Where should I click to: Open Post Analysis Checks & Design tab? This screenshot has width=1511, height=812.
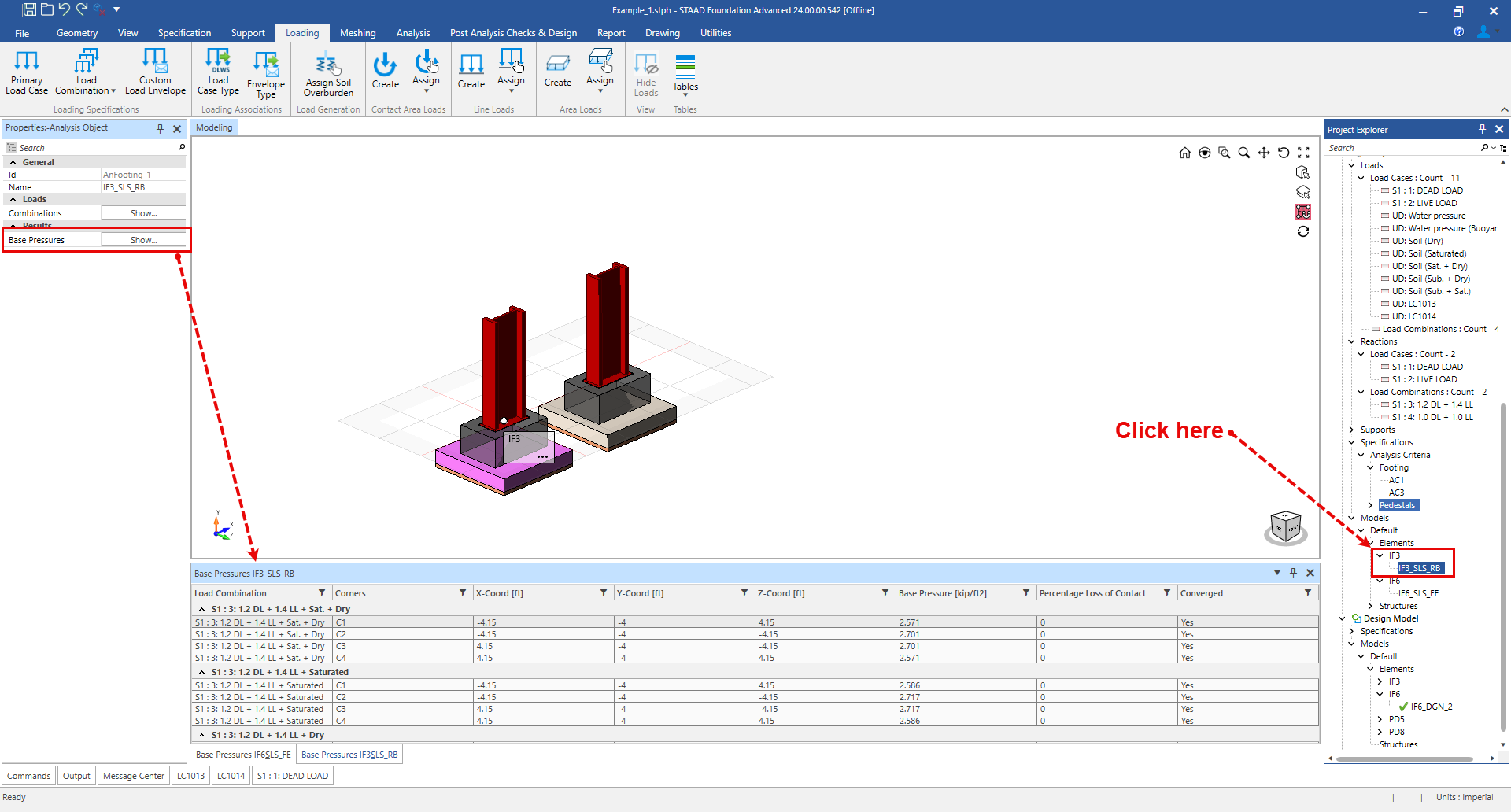(x=513, y=33)
